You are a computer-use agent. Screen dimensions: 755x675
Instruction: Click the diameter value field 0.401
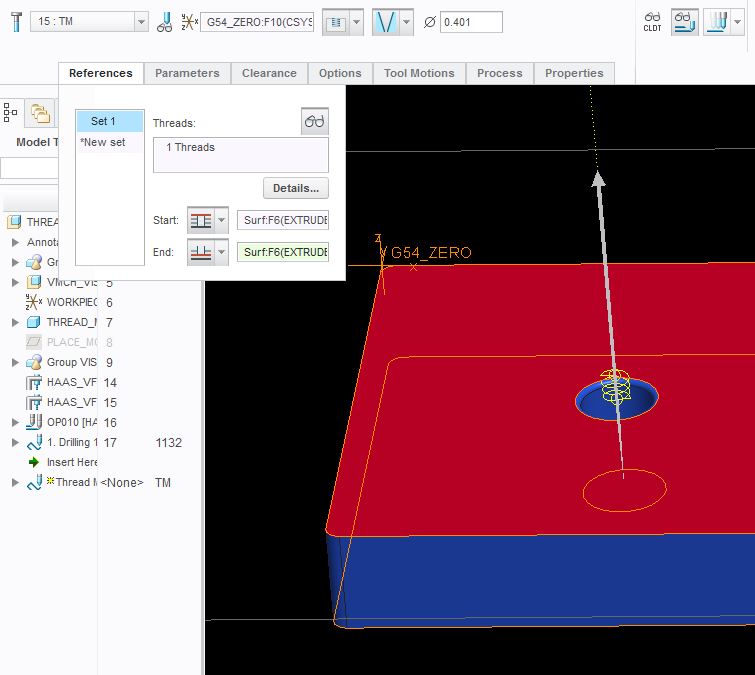click(x=471, y=22)
